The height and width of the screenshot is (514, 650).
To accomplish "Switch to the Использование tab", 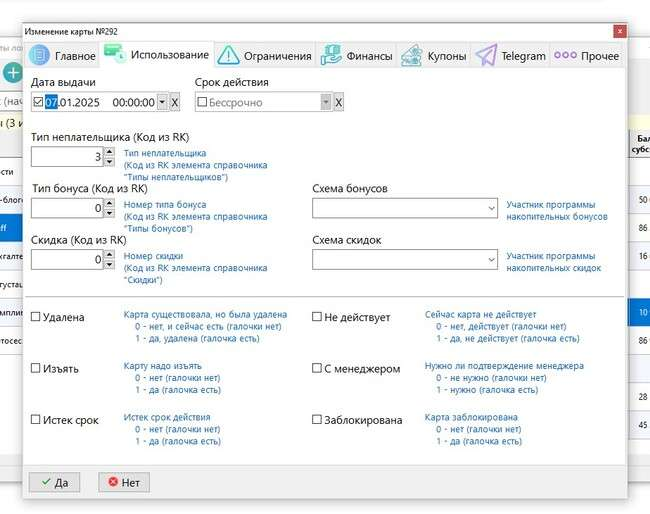I will (x=159, y=55).
